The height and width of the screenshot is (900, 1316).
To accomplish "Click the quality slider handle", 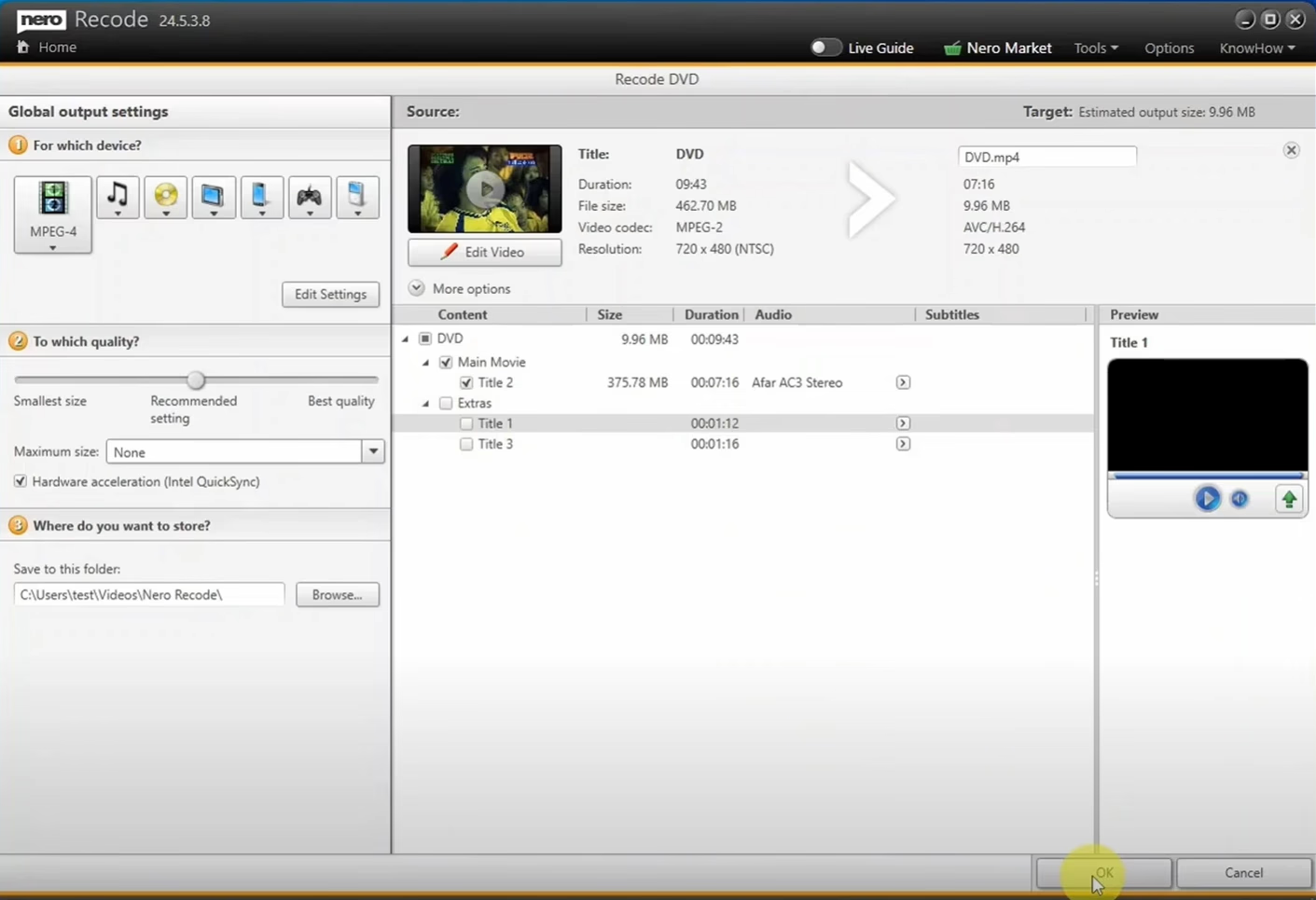I will [x=196, y=380].
